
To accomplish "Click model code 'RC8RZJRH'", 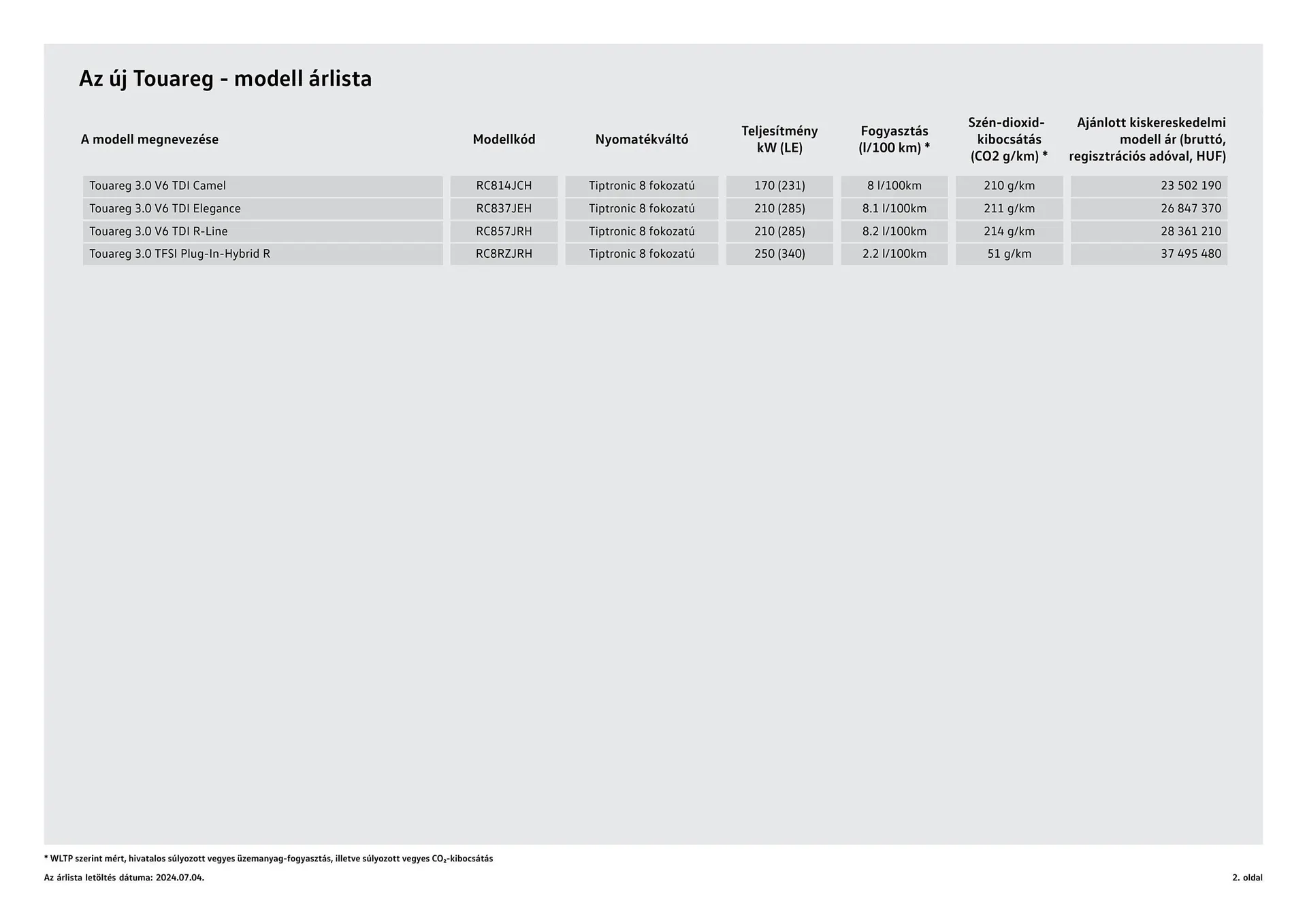I will pos(504,254).
